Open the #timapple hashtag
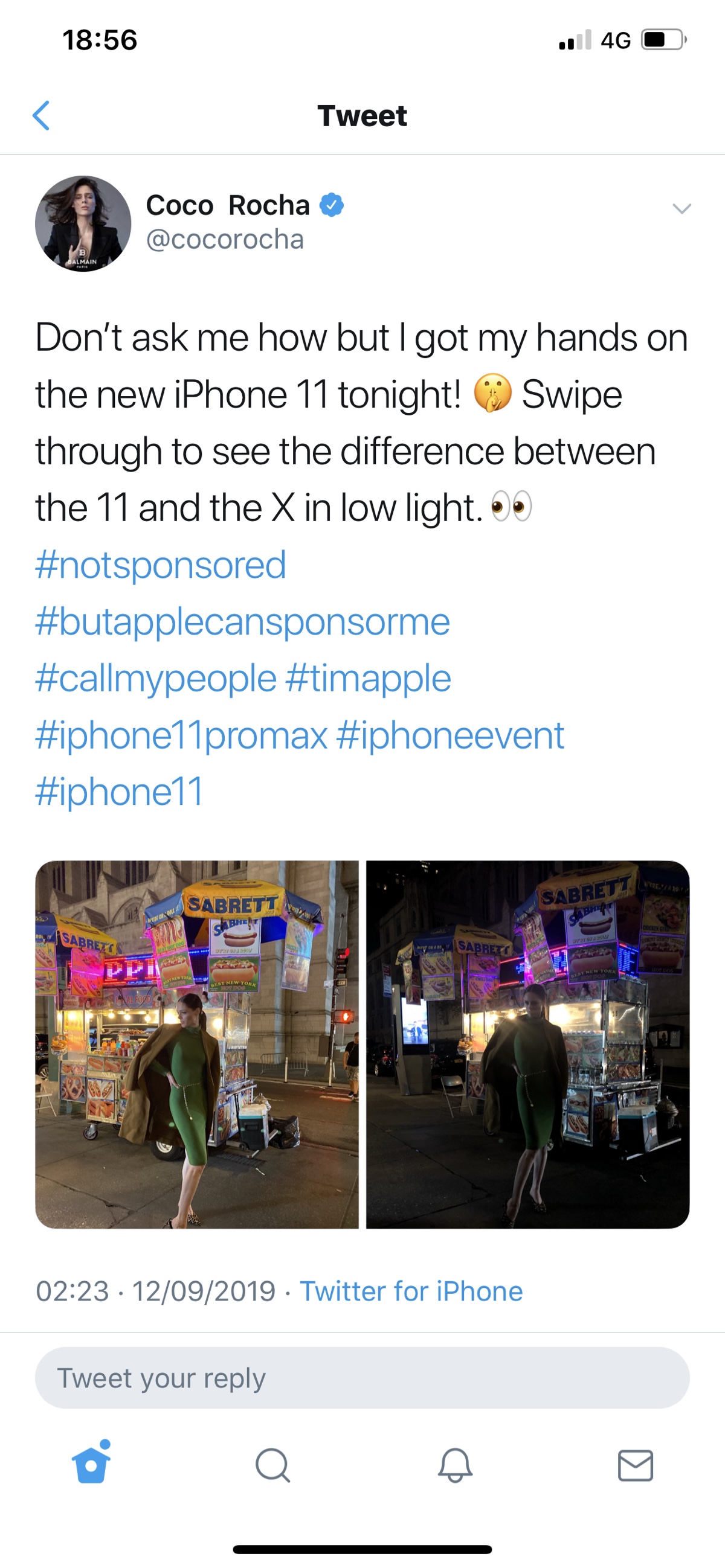The width and height of the screenshot is (725, 1568). 368,678
